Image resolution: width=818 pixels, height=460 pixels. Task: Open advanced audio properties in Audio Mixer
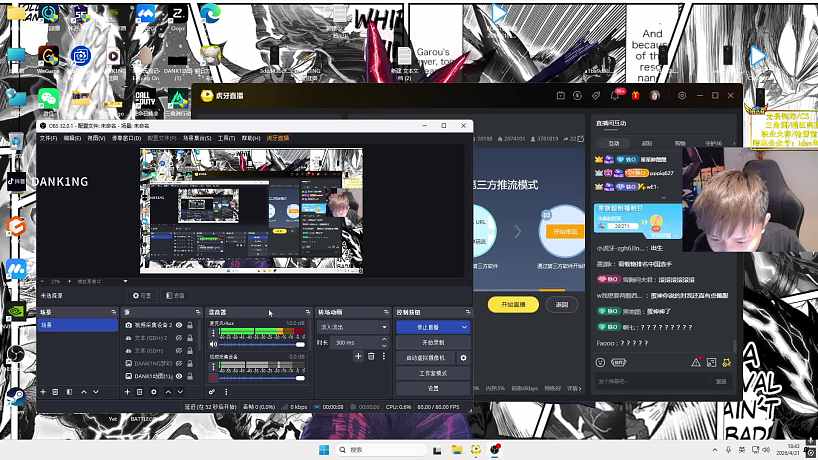click(x=212, y=392)
